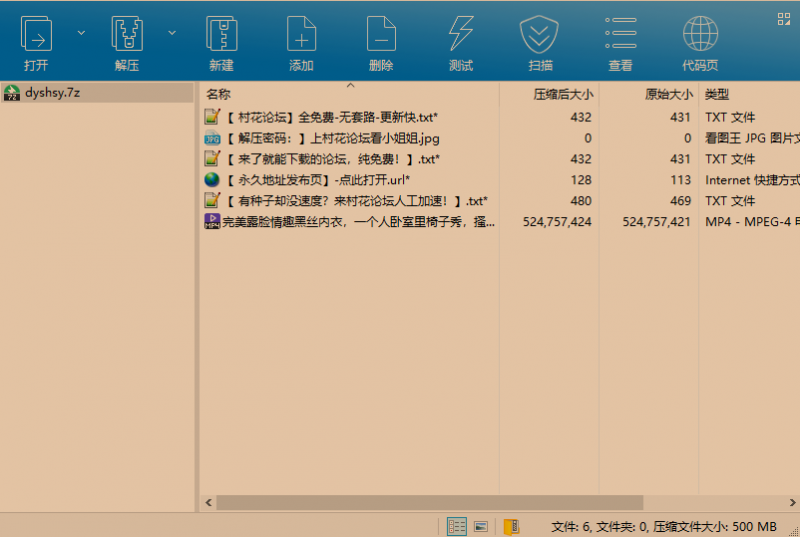Expand the dropdown arrow beside 打开

(81, 33)
